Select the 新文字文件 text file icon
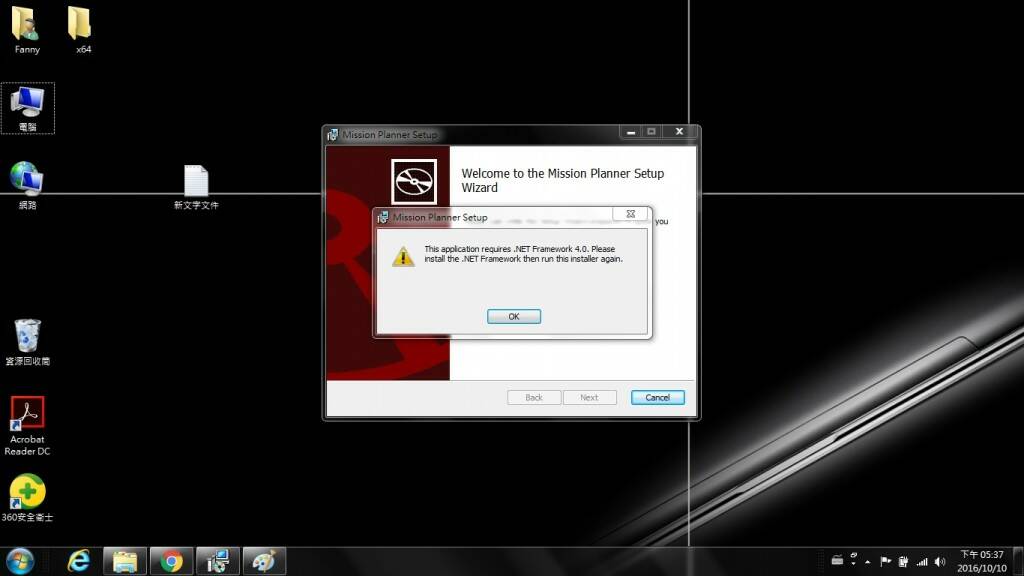This screenshot has height=576, width=1024. point(196,187)
